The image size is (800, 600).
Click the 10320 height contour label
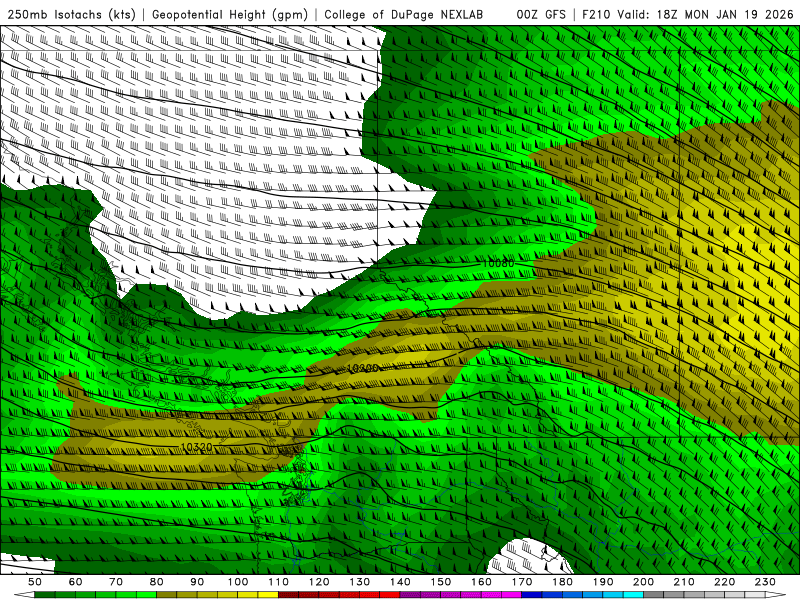pos(196,447)
